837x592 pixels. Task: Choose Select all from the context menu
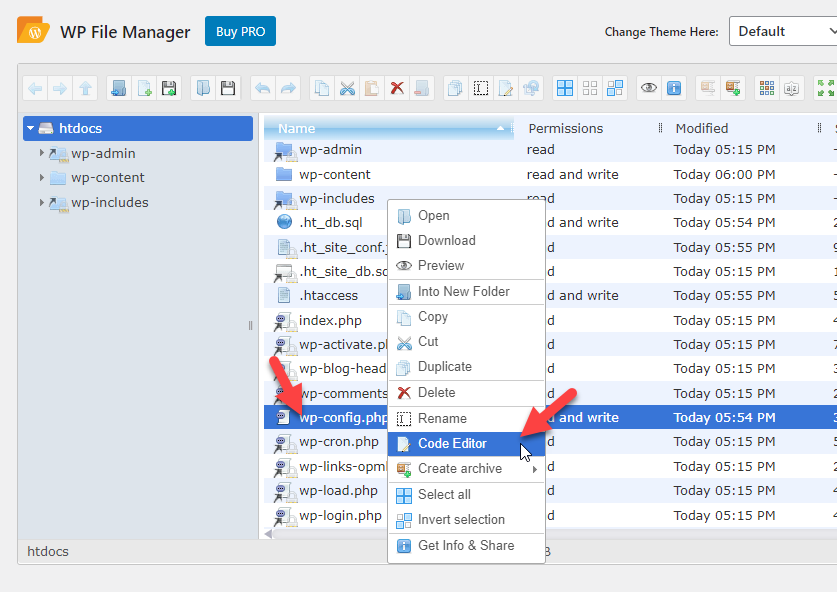point(467,495)
